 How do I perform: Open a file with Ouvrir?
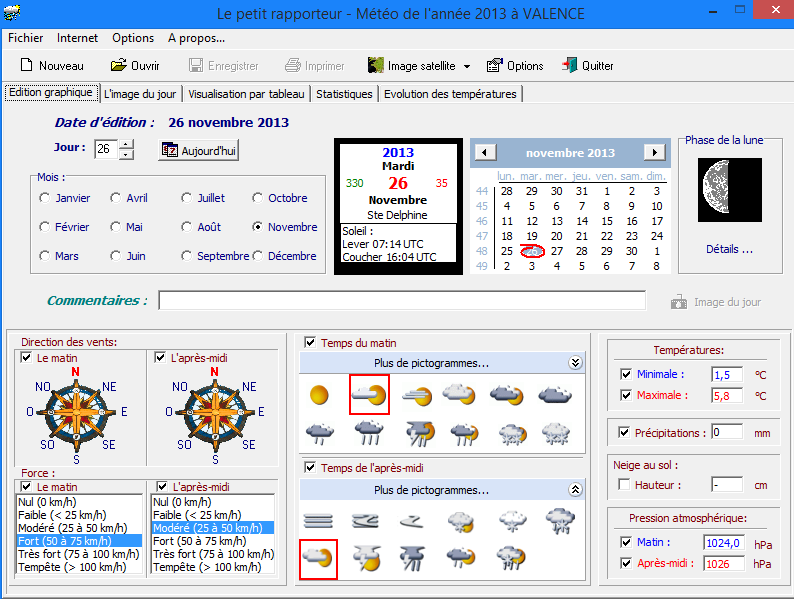135,66
